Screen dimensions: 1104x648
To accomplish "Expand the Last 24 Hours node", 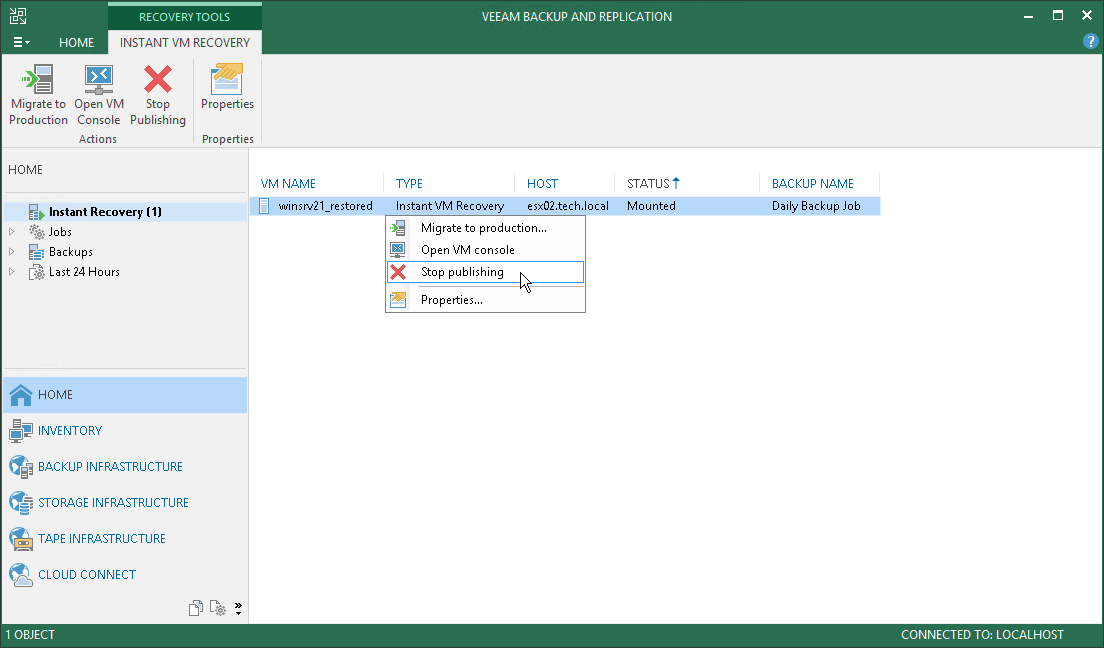I will pos(11,272).
